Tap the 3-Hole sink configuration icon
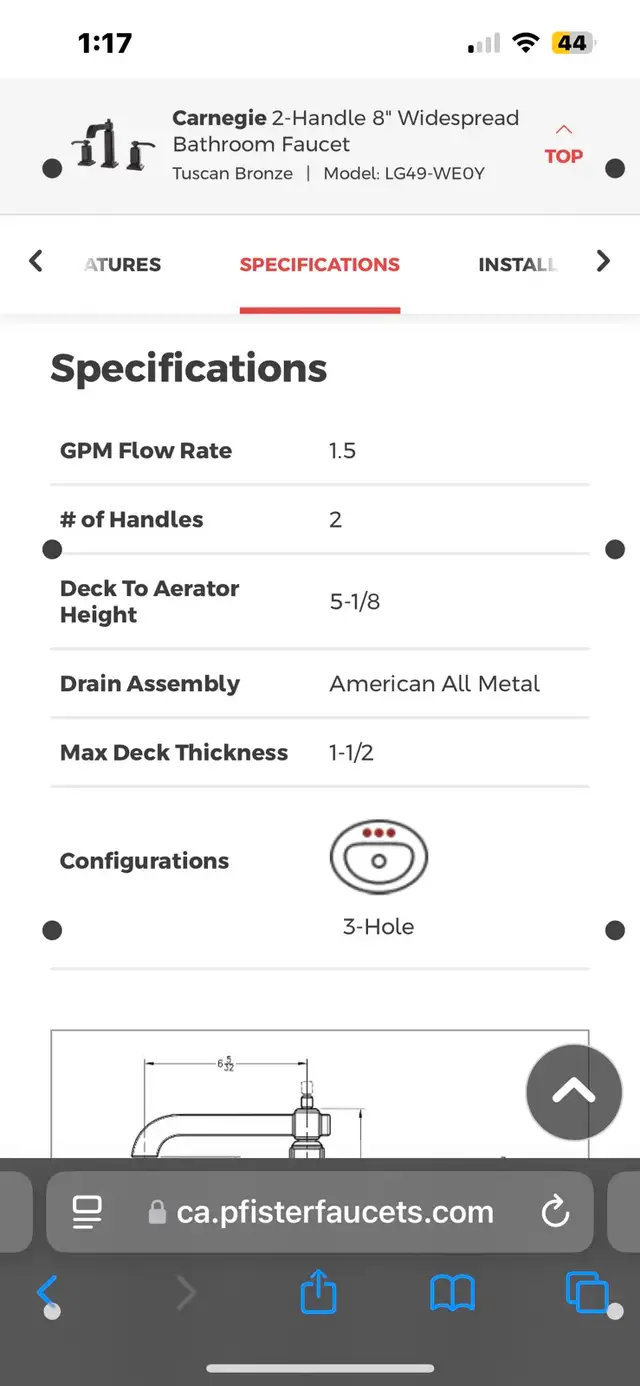 click(378, 858)
